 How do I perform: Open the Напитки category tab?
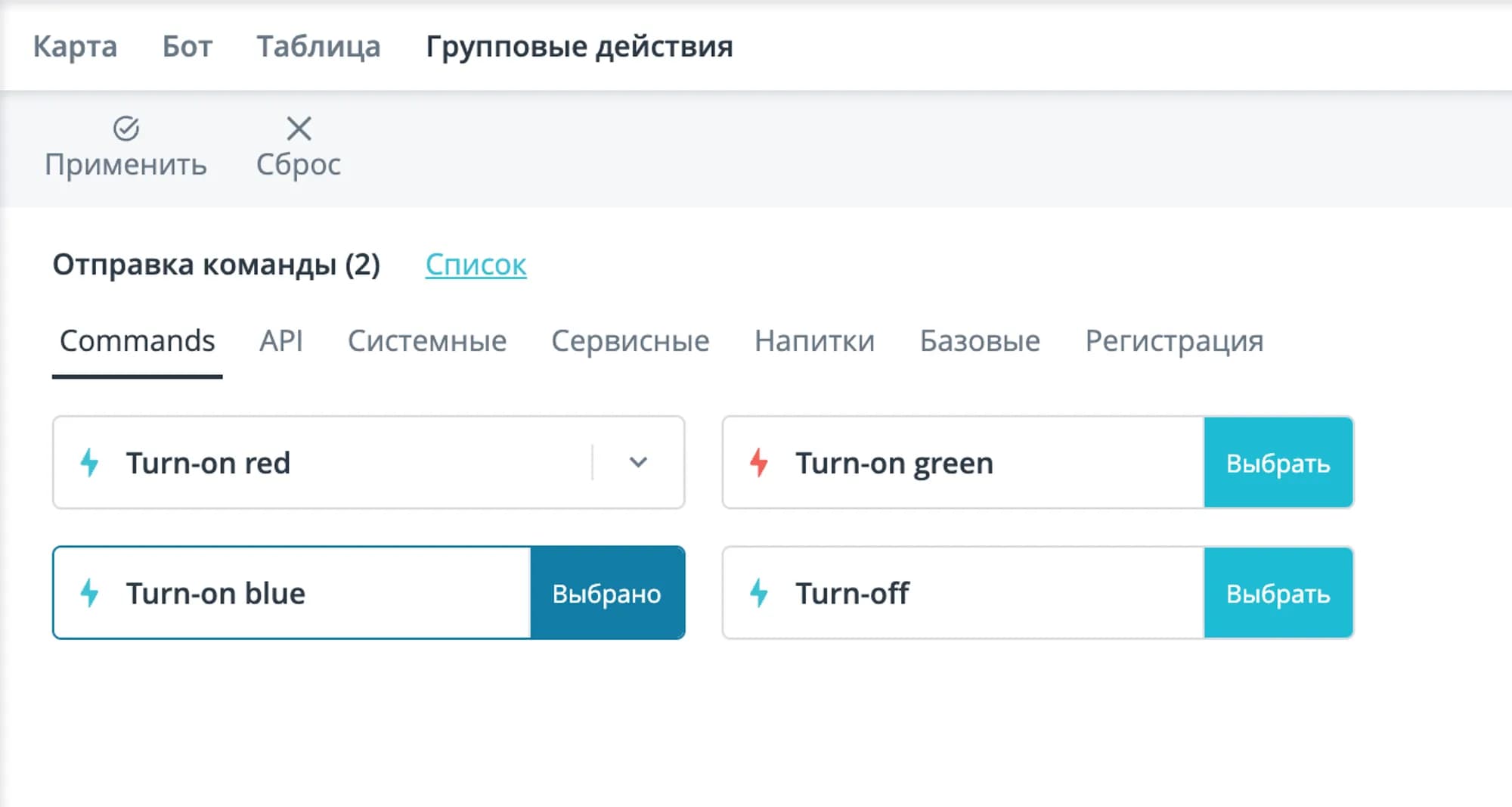814,341
